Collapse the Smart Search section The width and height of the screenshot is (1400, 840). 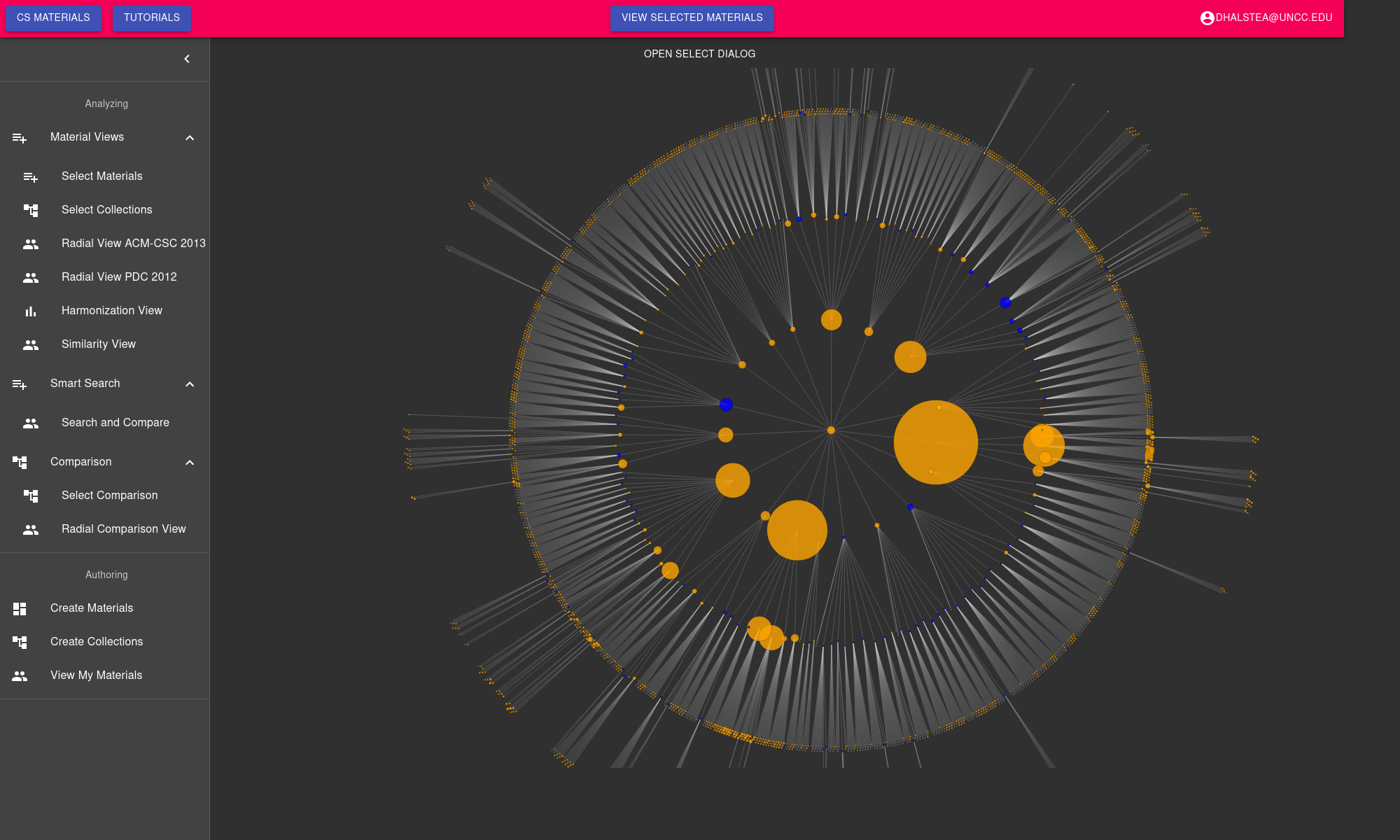coord(190,384)
